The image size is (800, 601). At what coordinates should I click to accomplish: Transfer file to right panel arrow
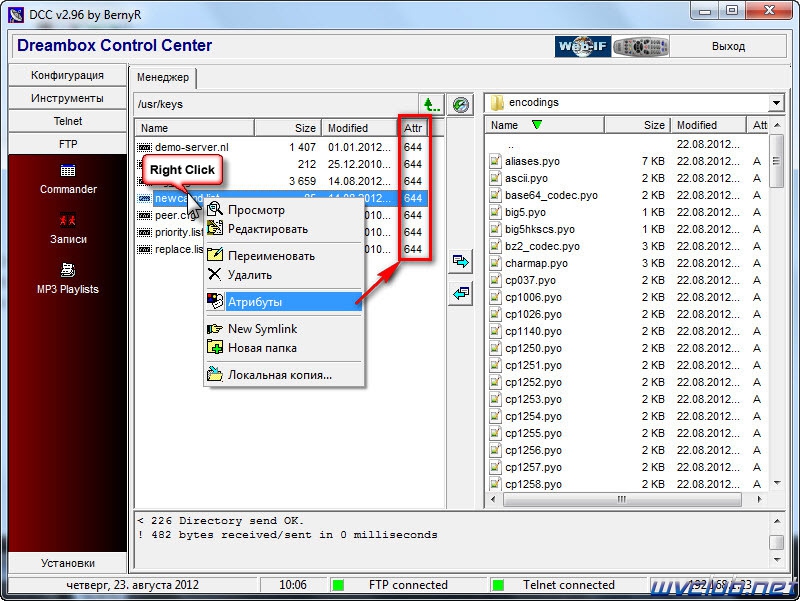[460, 262]
